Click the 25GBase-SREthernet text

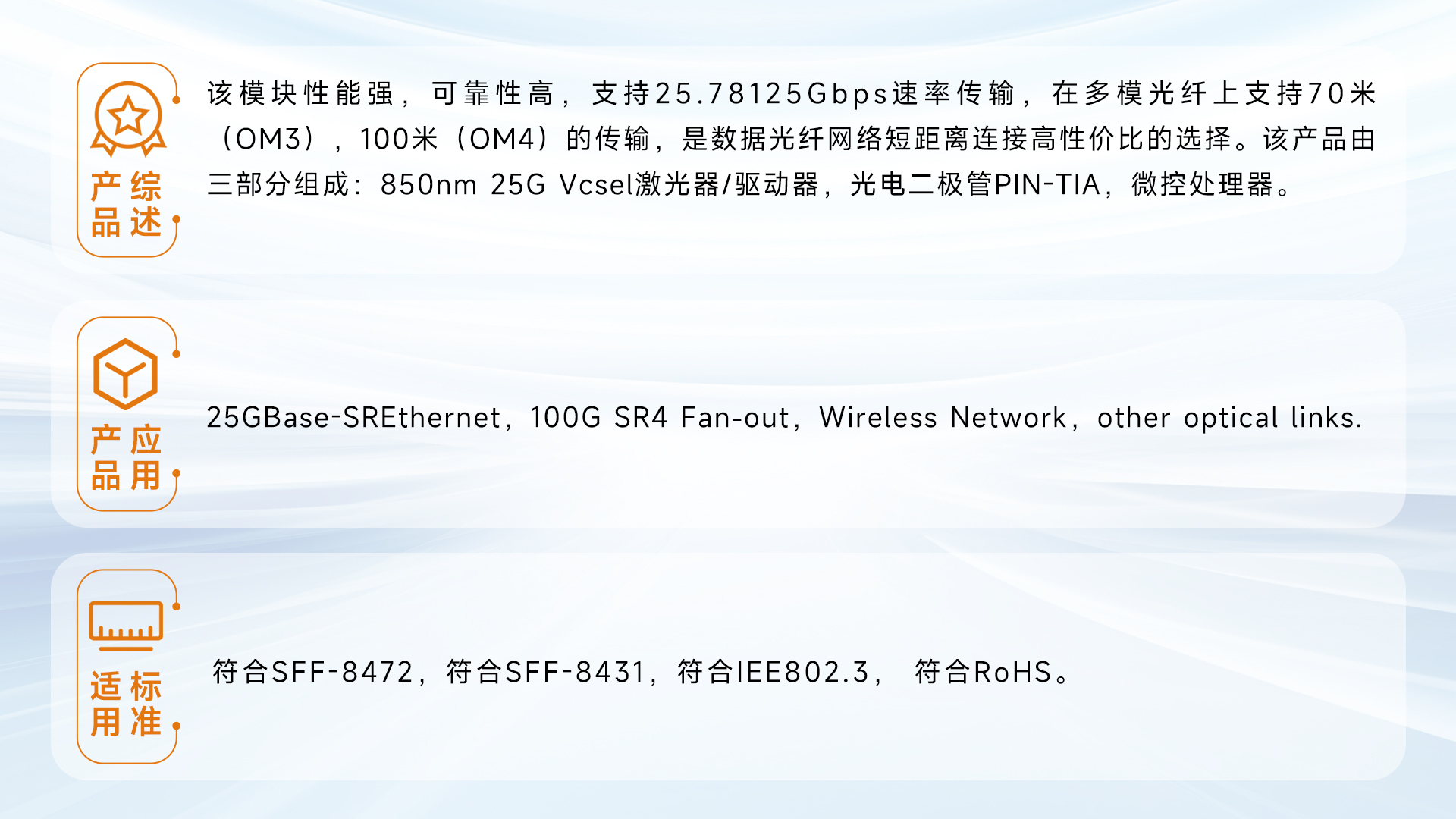(x=353, y=418)
